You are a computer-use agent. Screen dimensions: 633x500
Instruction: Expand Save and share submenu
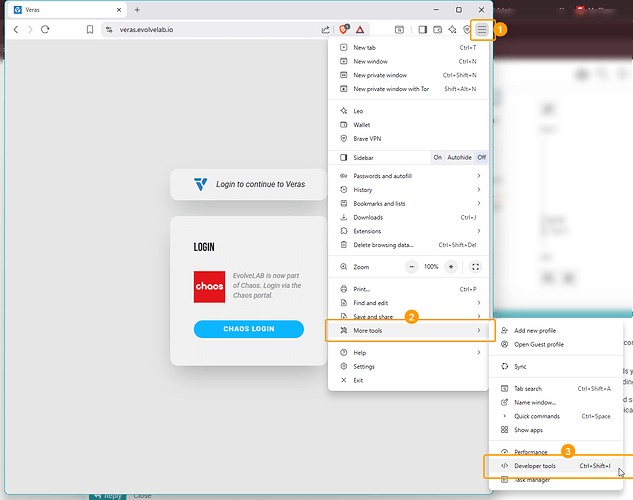(409, 316)
